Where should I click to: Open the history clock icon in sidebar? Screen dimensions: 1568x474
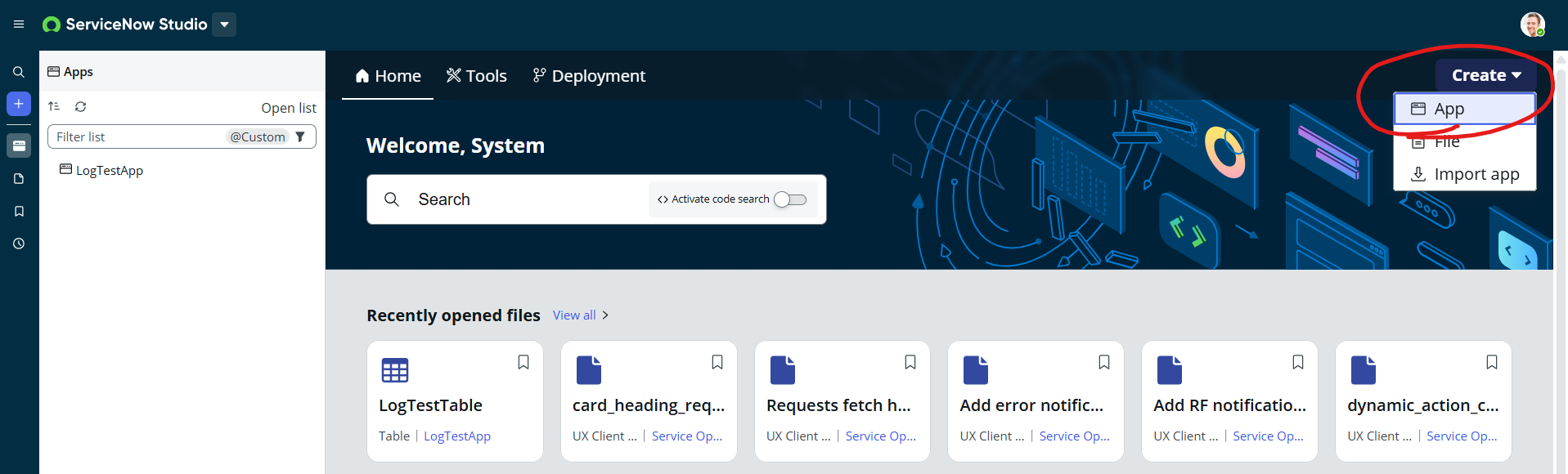(x=19, y=244)
